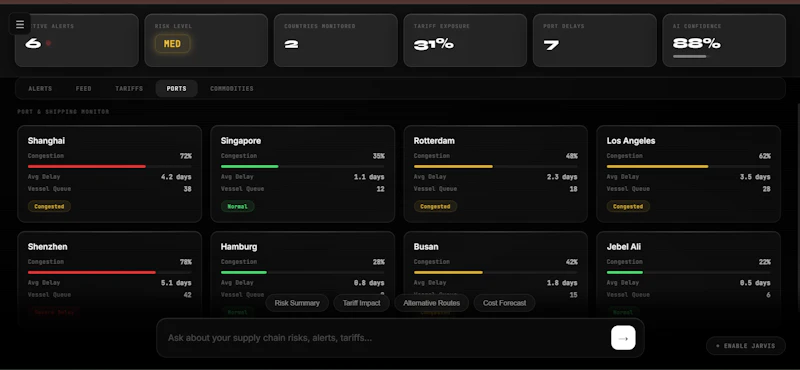The image size is (800, 370).
Task: Click Shanghai congestion progress bar
Action: [x=110, y=166]
